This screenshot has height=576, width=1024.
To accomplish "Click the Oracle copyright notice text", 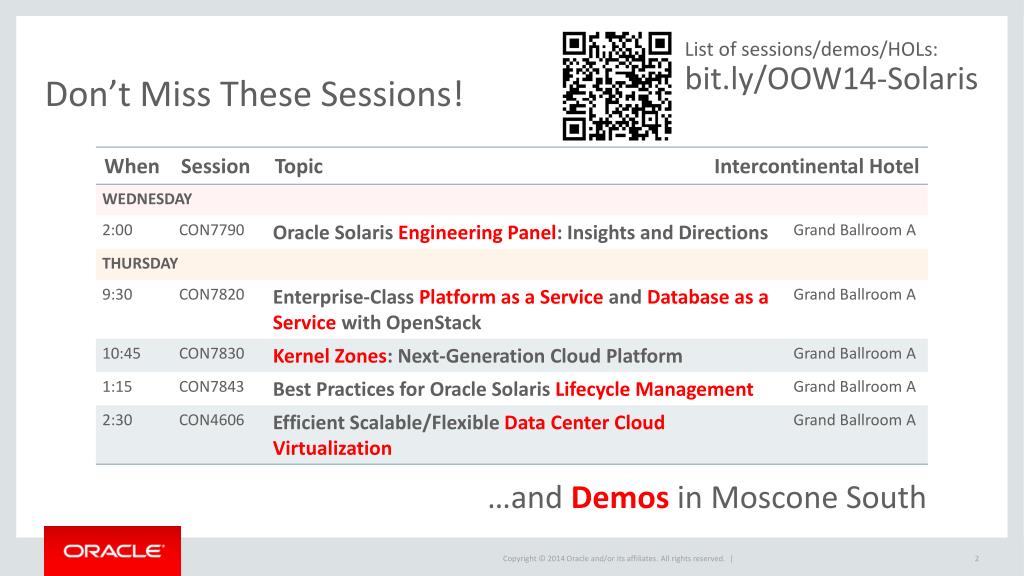I will [x=614, y=558].
